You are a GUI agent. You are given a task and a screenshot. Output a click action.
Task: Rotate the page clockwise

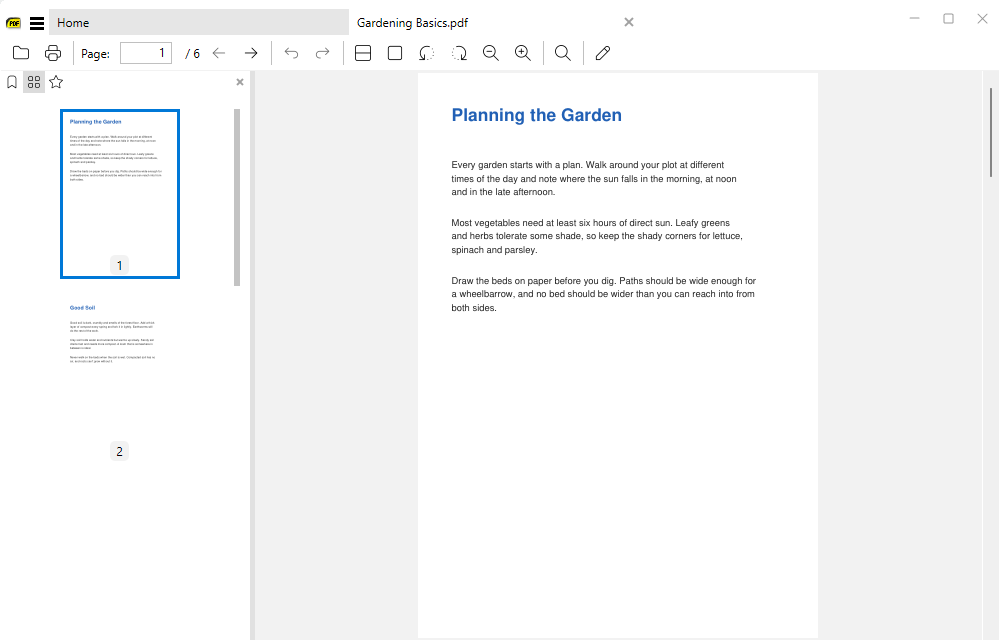click(x=459, y=53)
